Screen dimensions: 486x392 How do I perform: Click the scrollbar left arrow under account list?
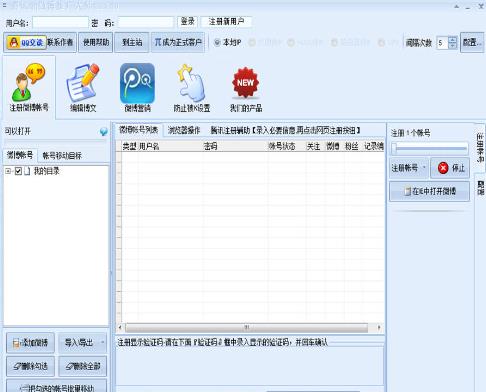120,328
